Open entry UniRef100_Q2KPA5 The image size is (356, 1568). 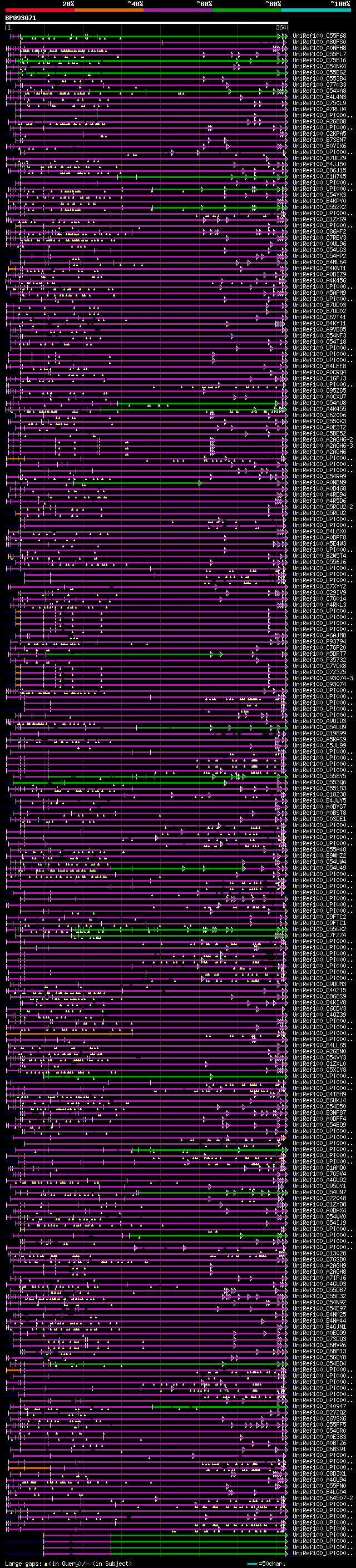pyautogui.click(x=319, y=134)
